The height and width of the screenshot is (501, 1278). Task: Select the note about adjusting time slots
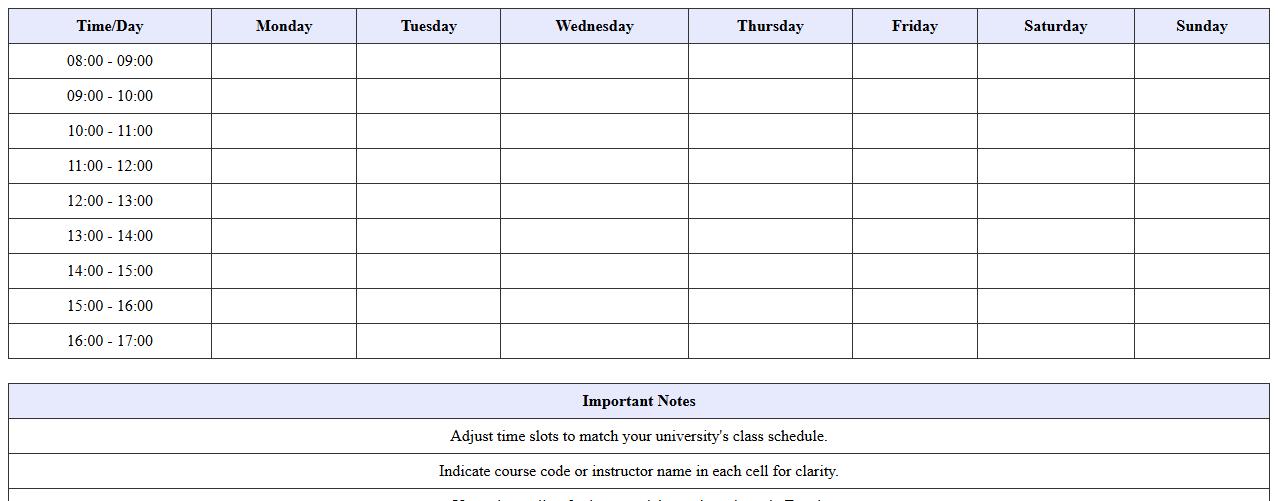tap(639, 436)
